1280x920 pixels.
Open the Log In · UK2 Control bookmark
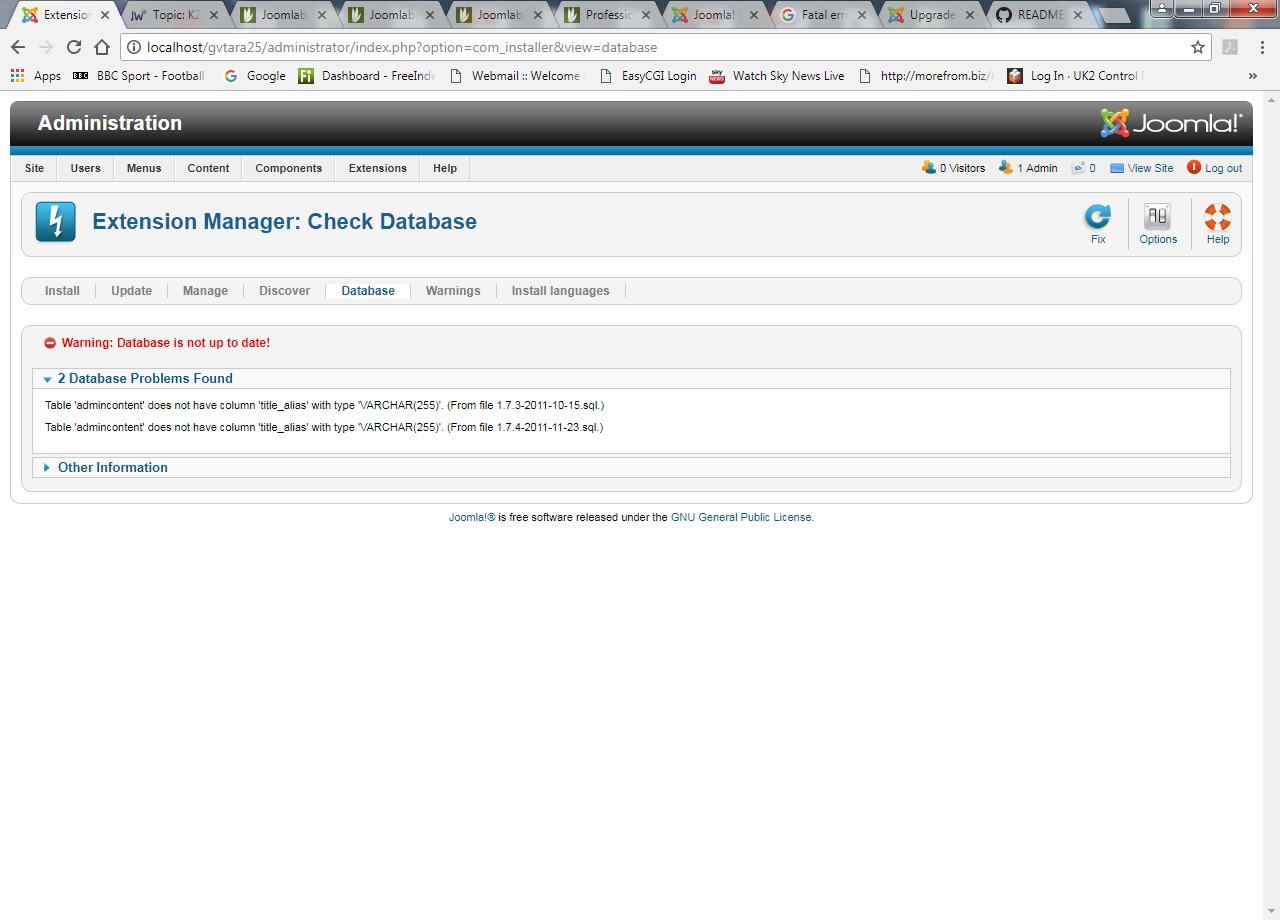tap(1074, 76)
